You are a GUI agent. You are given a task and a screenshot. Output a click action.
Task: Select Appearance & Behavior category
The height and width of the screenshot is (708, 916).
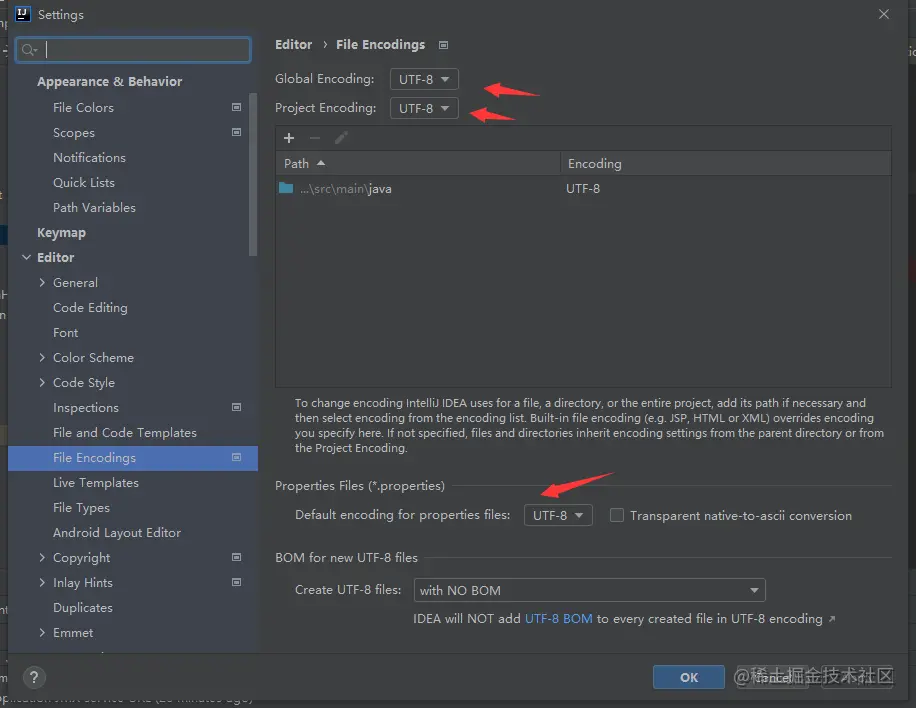coord(109,81)
